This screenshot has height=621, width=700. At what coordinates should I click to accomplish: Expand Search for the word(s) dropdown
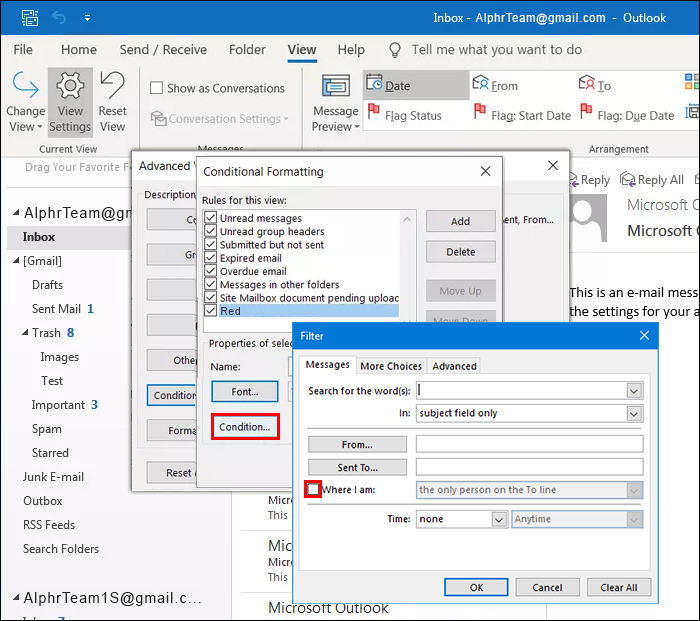coord(634,390)
